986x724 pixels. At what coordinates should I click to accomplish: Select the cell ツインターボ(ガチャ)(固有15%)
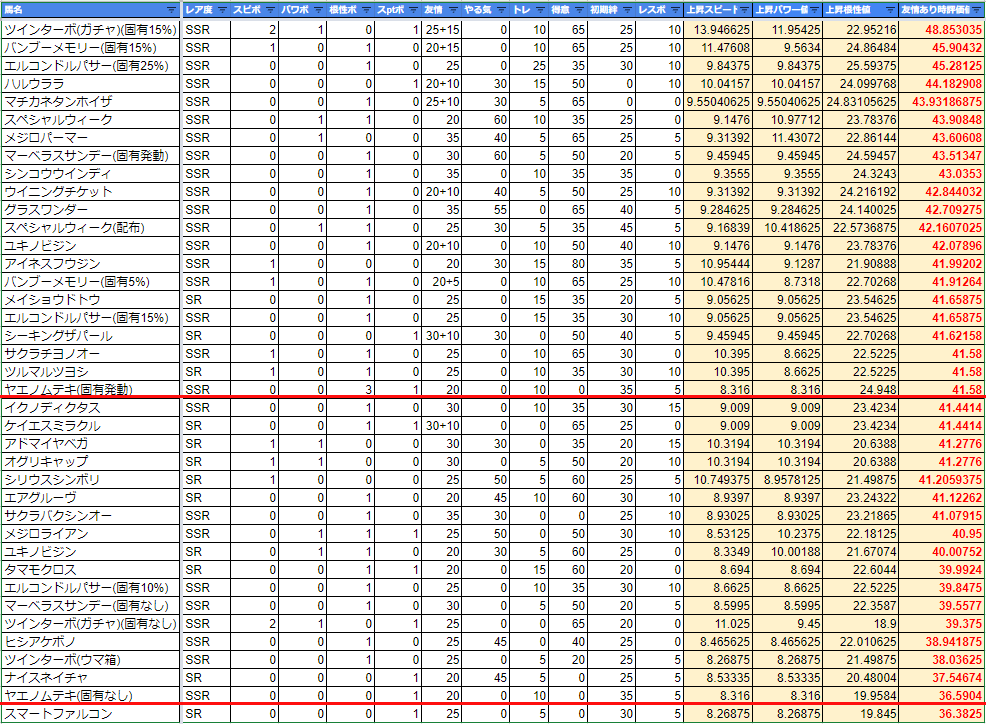pyautogui.click(x=91, y=30)
